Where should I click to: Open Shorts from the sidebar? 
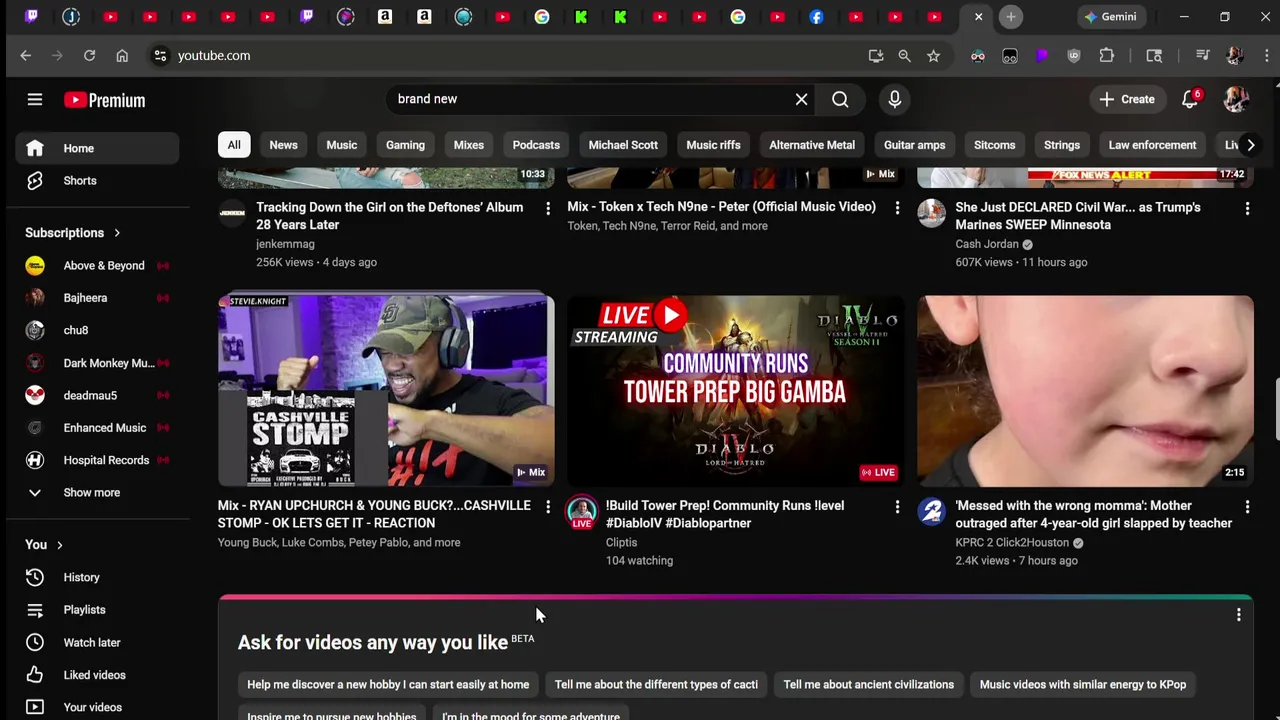(x=97, y=181)
